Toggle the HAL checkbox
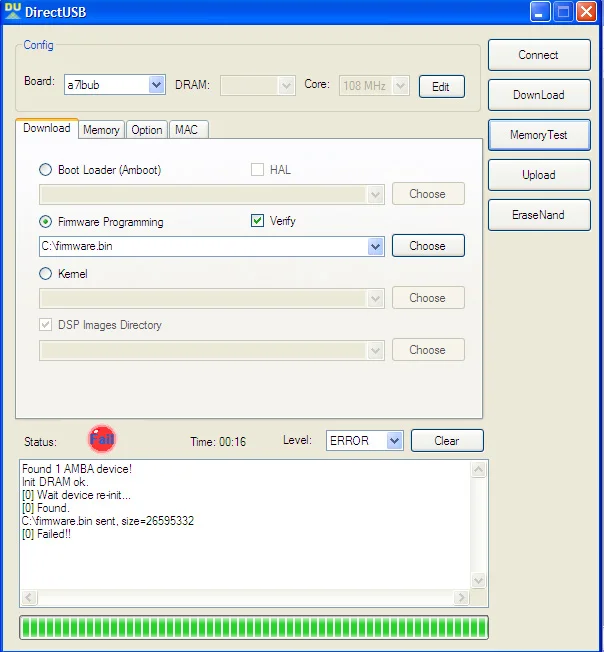 pyautogui.click(x=257, y=170)
